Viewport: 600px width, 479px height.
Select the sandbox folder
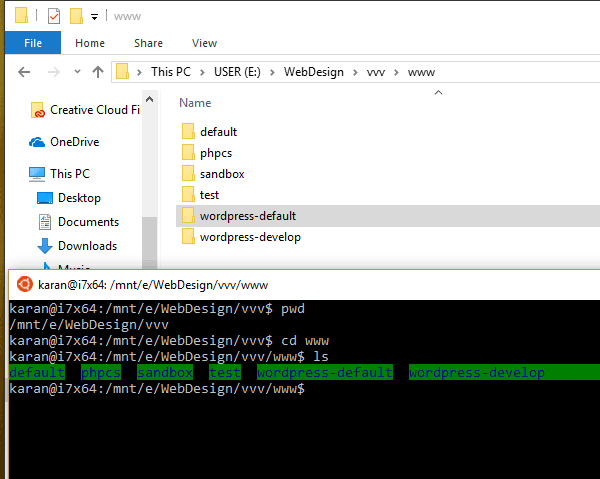(x=222, y=174)
